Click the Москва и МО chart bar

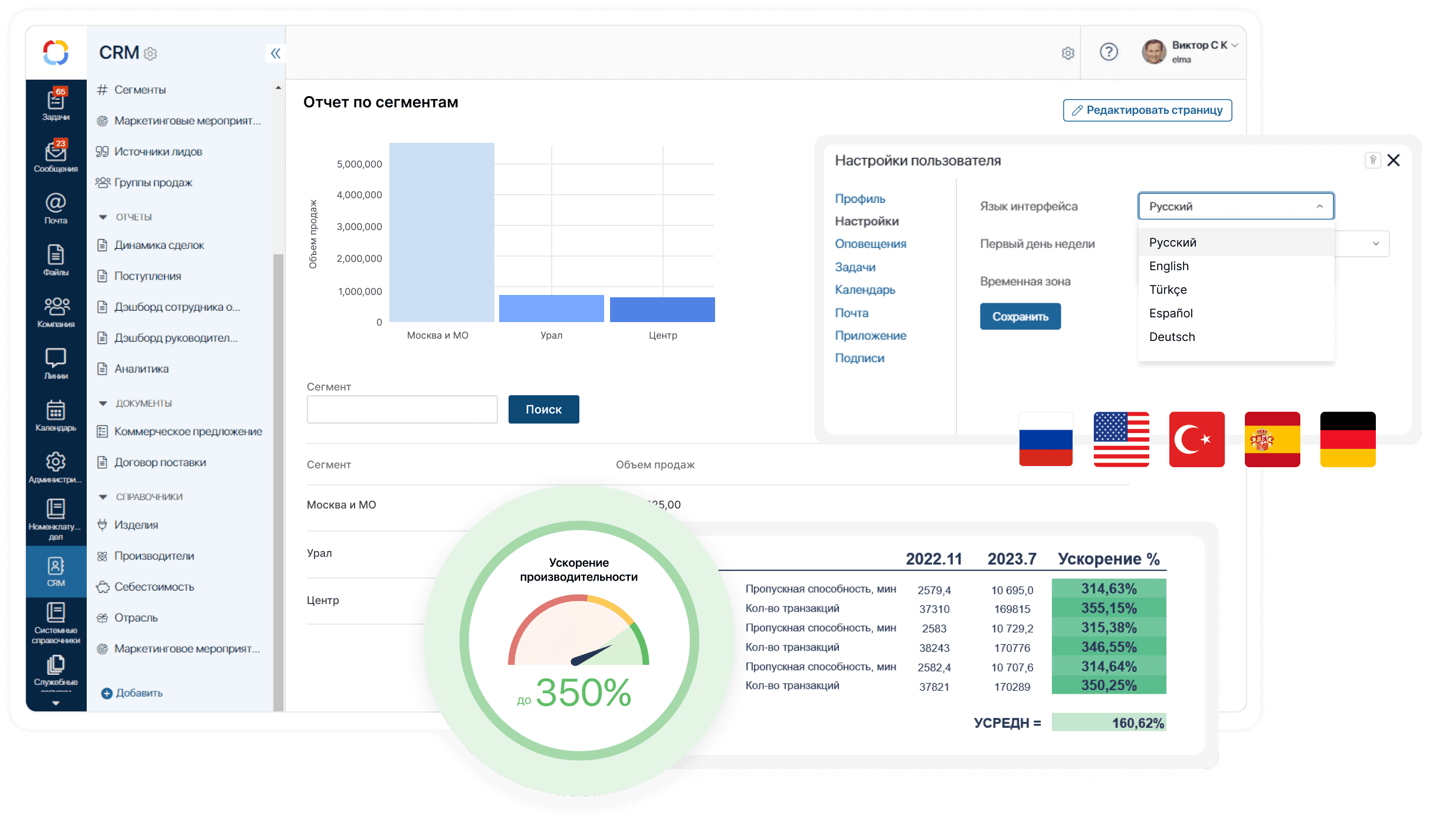(x=441, y=232)
